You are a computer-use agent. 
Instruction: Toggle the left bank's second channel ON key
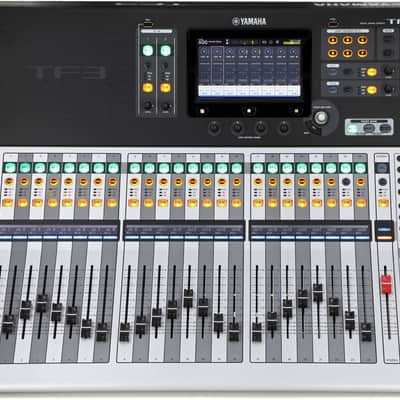[x=23, y=203]
